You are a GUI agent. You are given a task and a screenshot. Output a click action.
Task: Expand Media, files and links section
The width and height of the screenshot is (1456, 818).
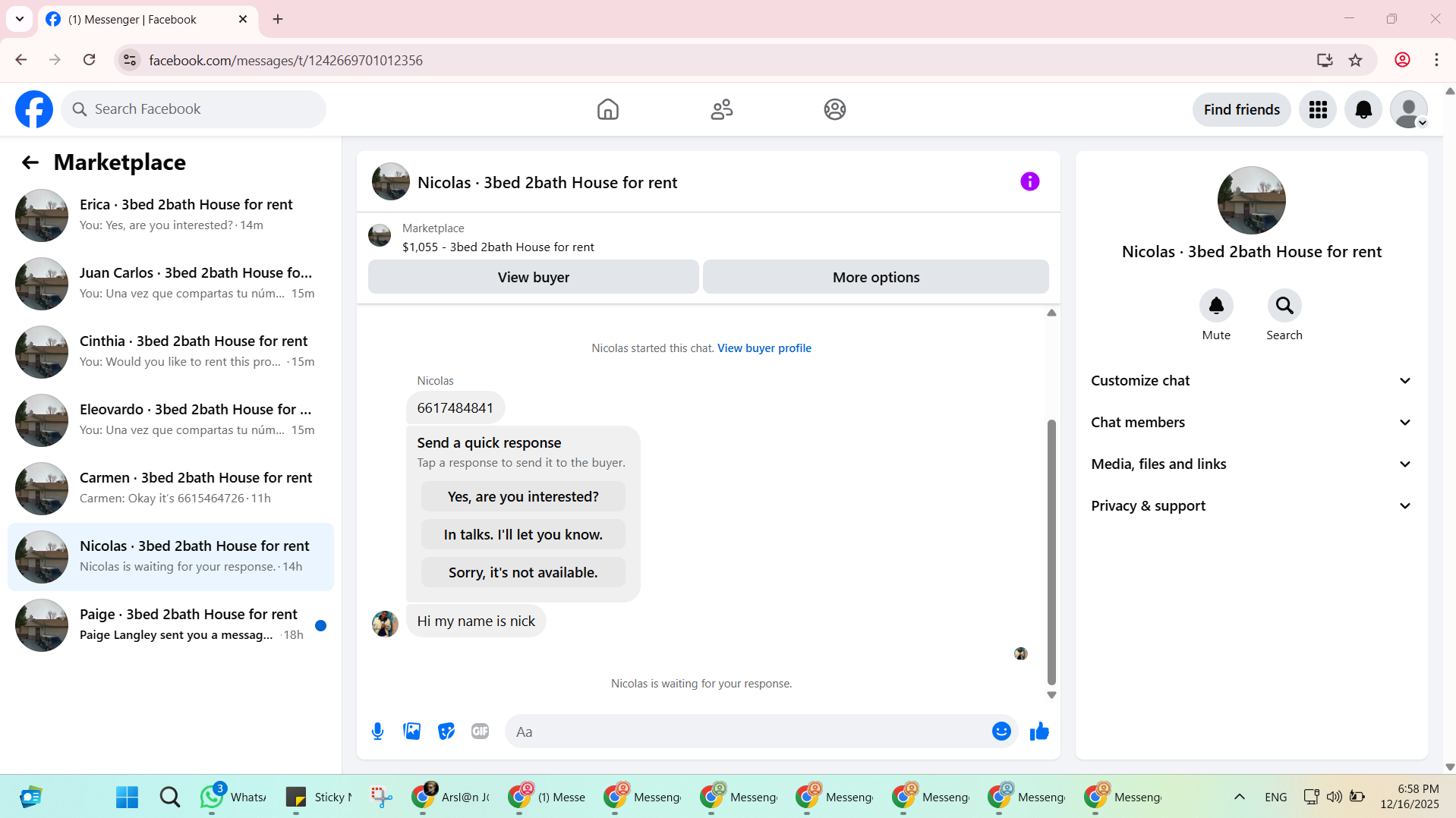[1252, 464]
